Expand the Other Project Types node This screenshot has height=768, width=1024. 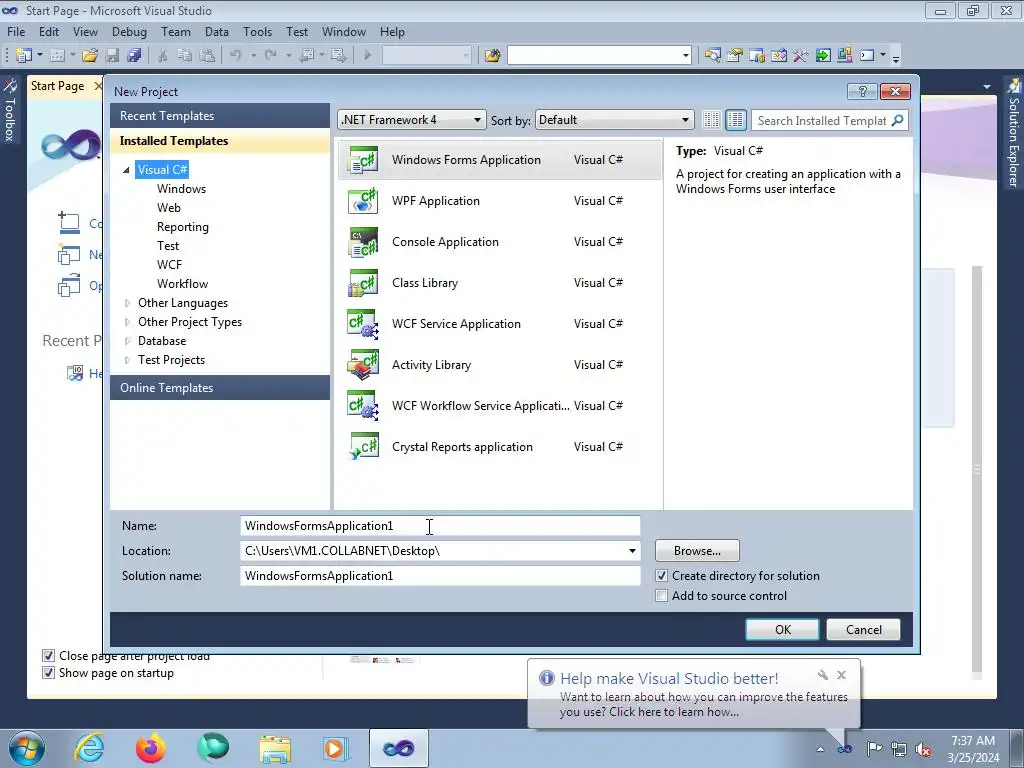pos(127,322)
